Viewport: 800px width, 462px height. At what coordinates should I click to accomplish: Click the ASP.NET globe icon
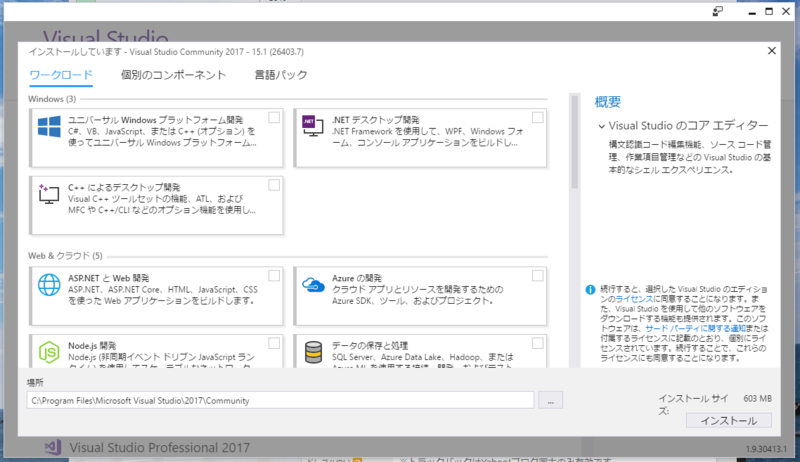pos(49,285)
